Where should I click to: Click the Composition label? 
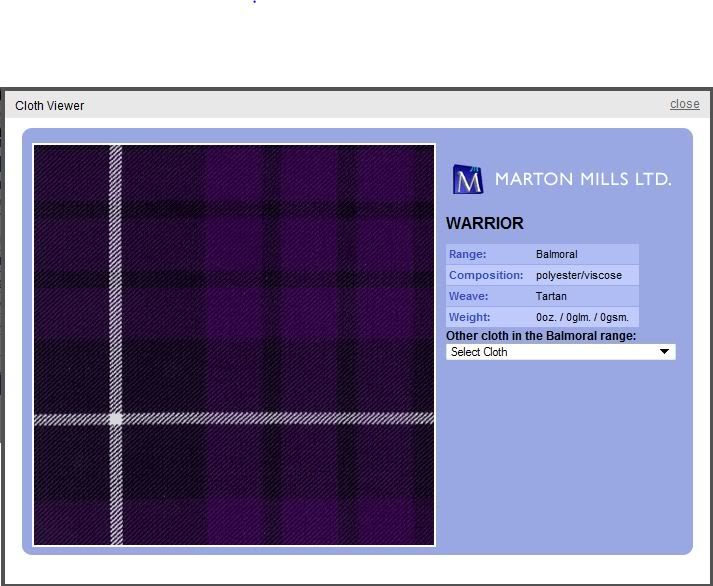[x=486, y=275]
